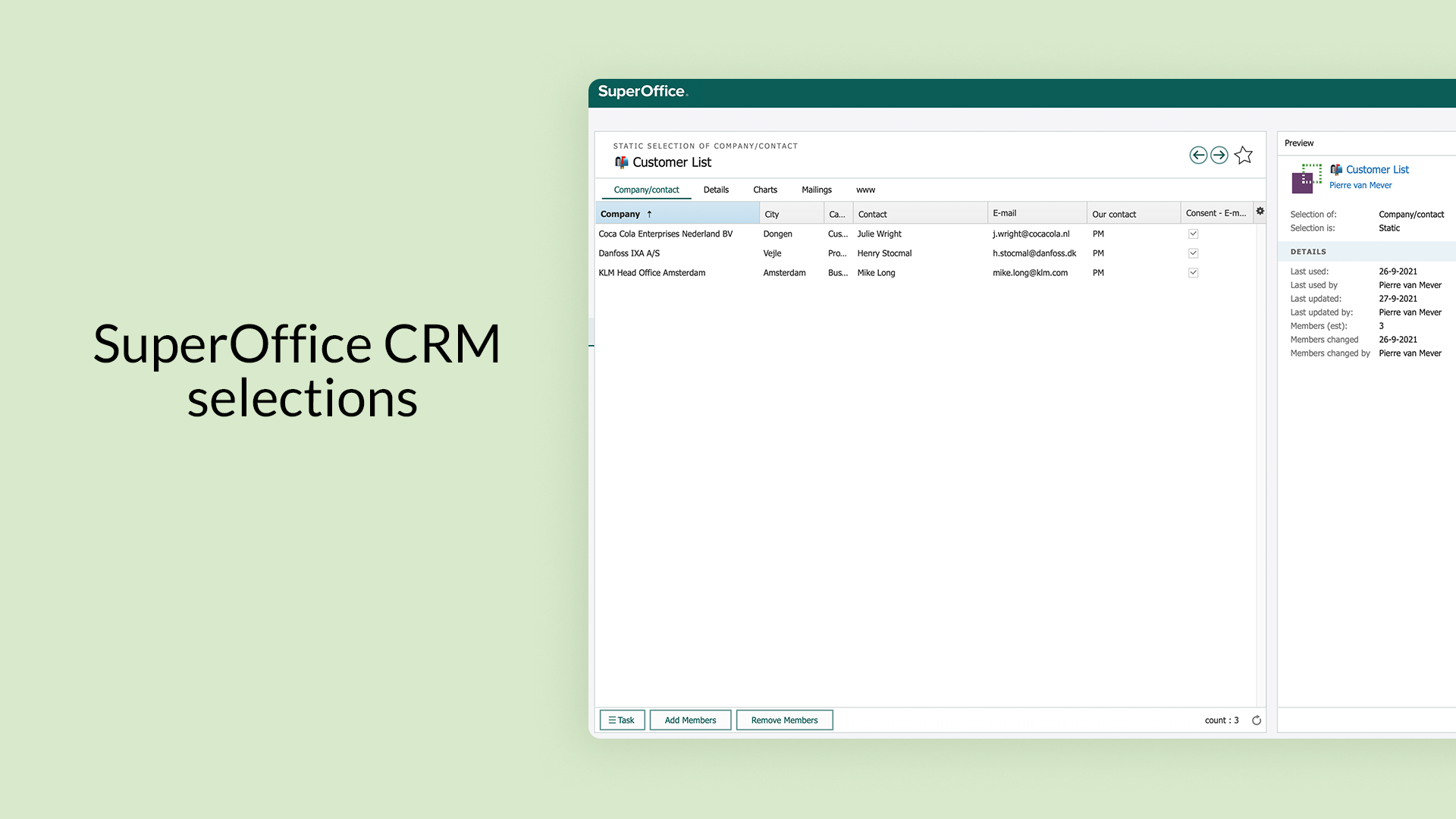This screenshot has width=1456, height=819.
Task: Click Last updated date 27-9-2021
Action: [1398, 299]
